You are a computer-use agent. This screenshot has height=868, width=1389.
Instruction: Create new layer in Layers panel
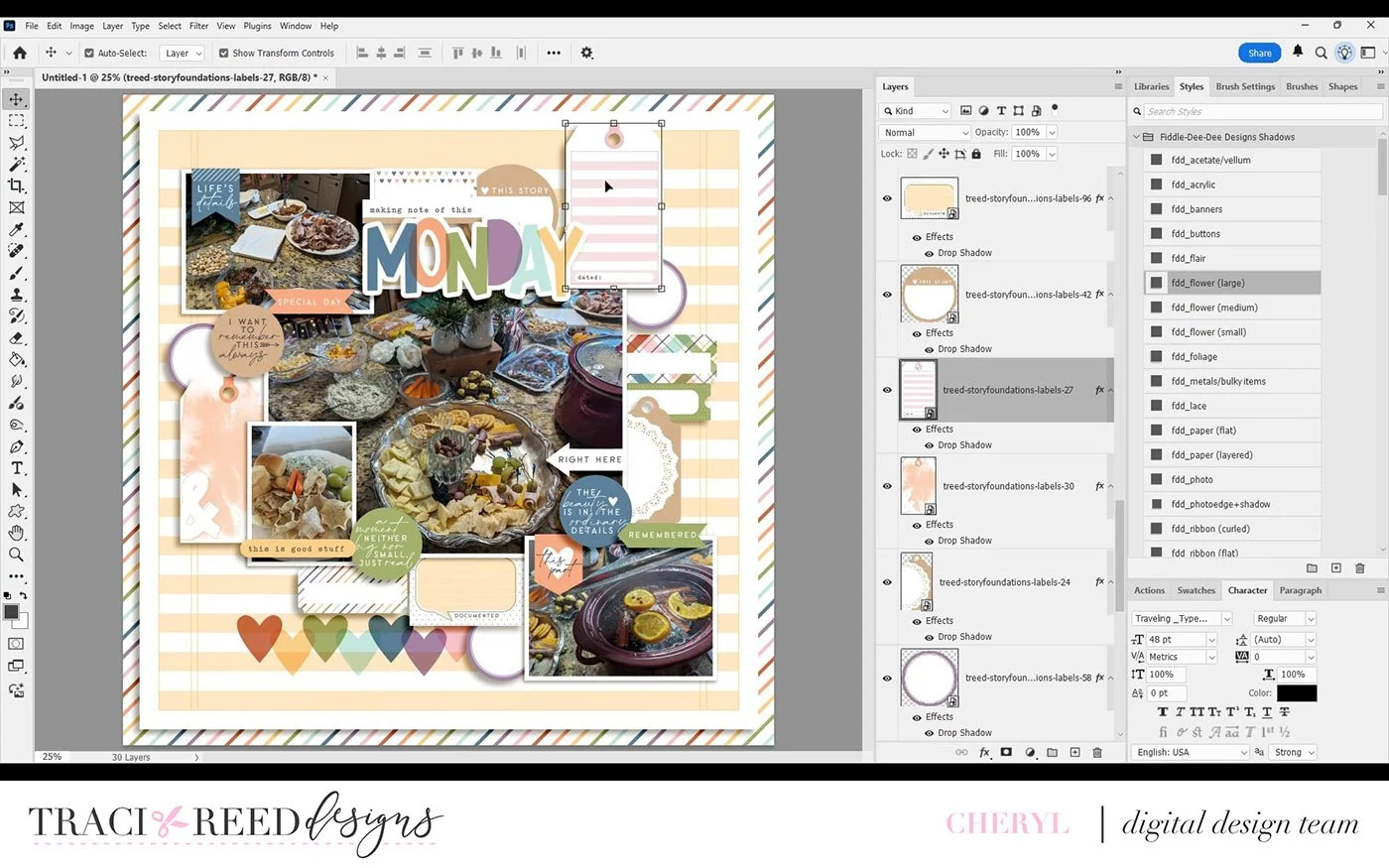[1074, 752]
